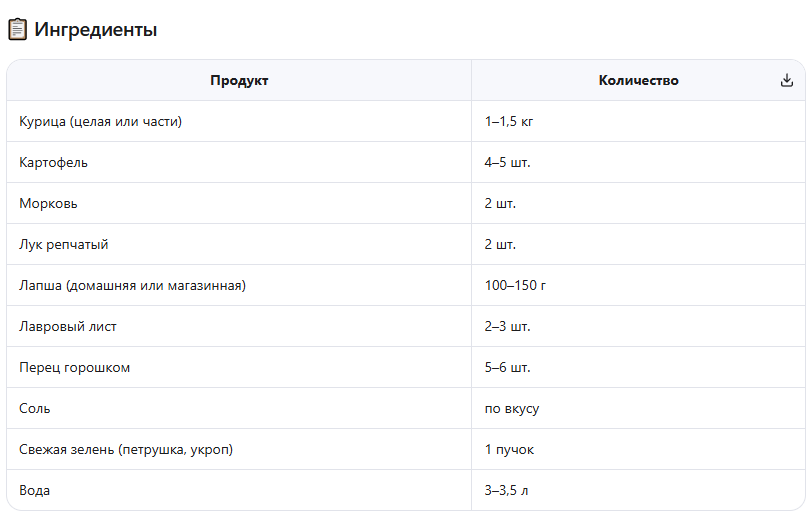Select the Продукт column header
The image size is (812, 524).
tap(239, 80)
